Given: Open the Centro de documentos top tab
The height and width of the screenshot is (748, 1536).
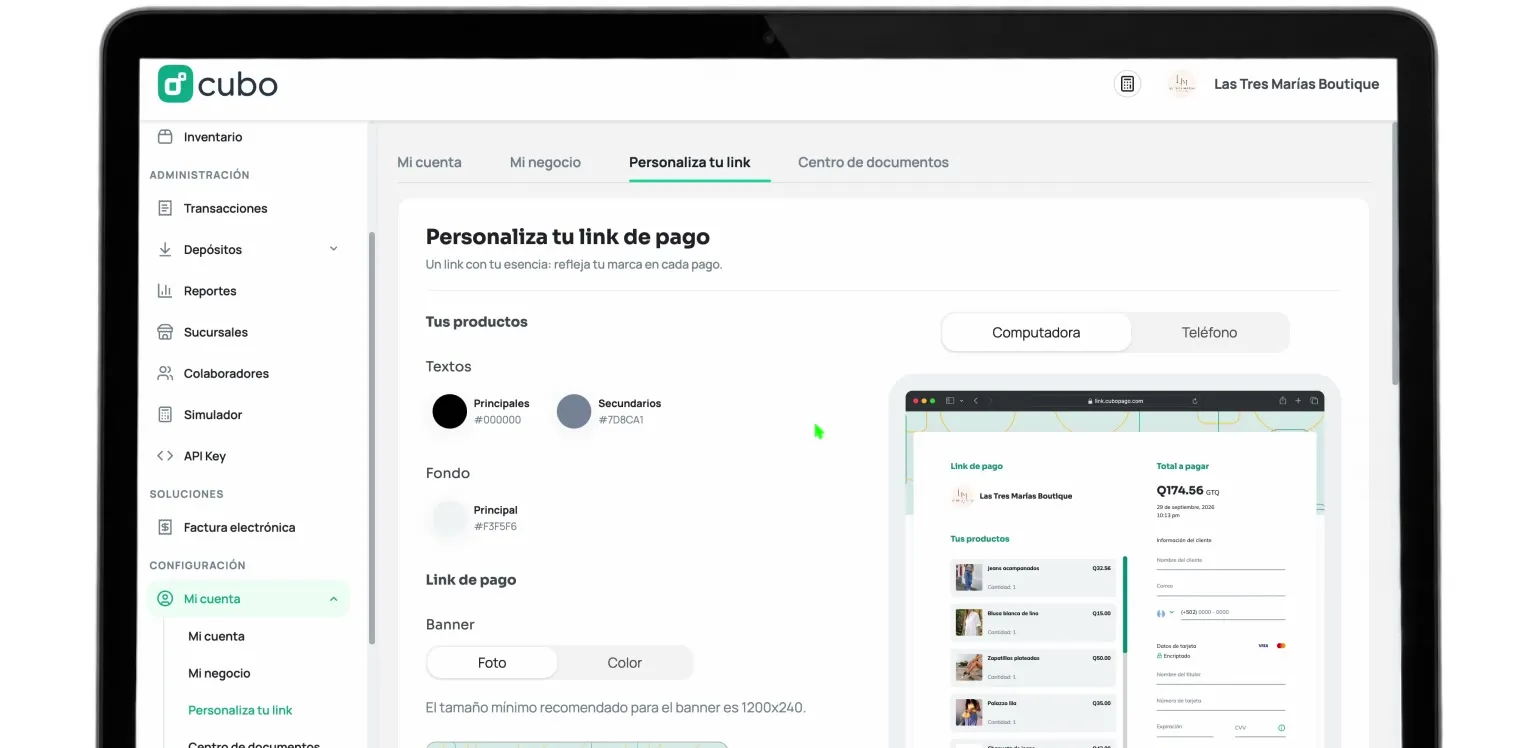Looking at the screenshot, I should click(873, 162).
